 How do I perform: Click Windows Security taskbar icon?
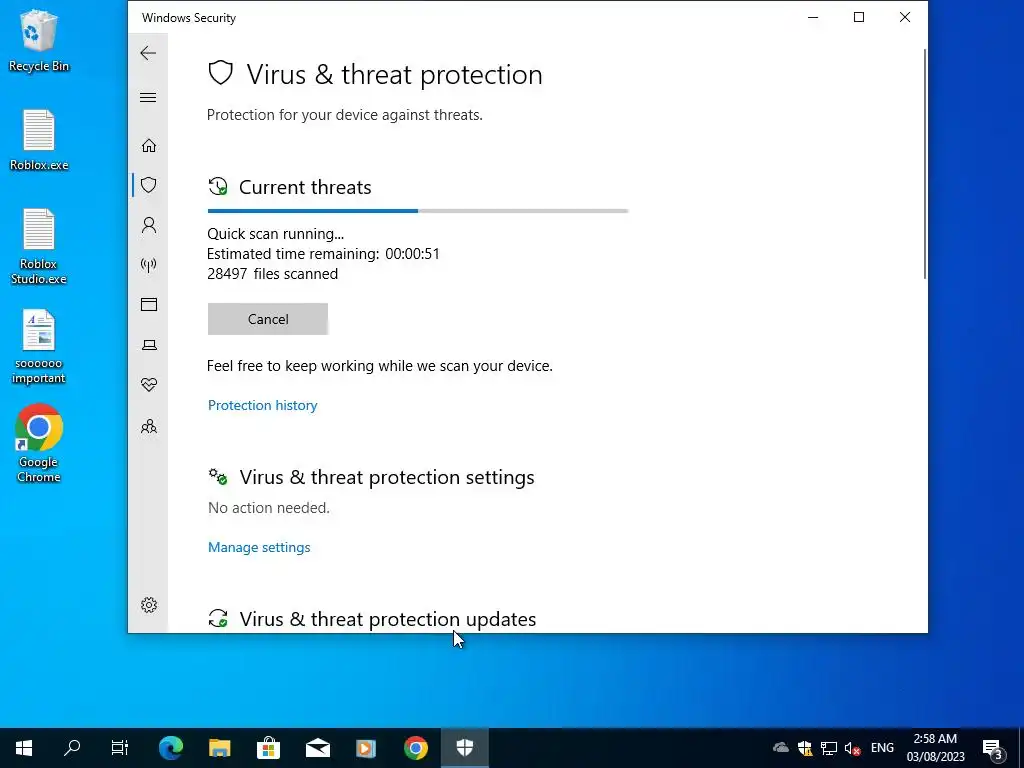(464, 748)
